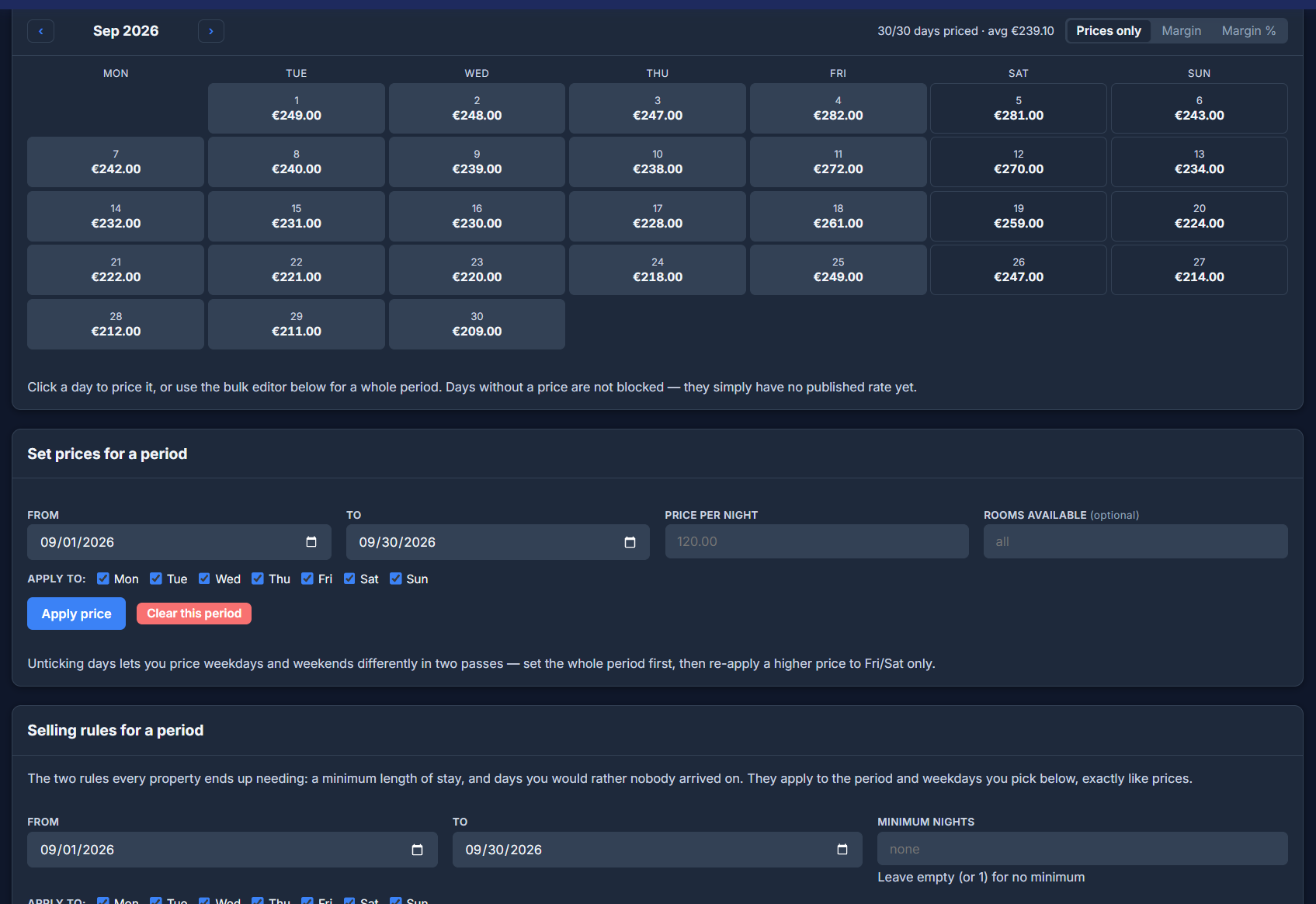The image size is (1316, 904).
Task: Open calendar picker on Selling rules FROM date
Action: [x=417, y=850]
